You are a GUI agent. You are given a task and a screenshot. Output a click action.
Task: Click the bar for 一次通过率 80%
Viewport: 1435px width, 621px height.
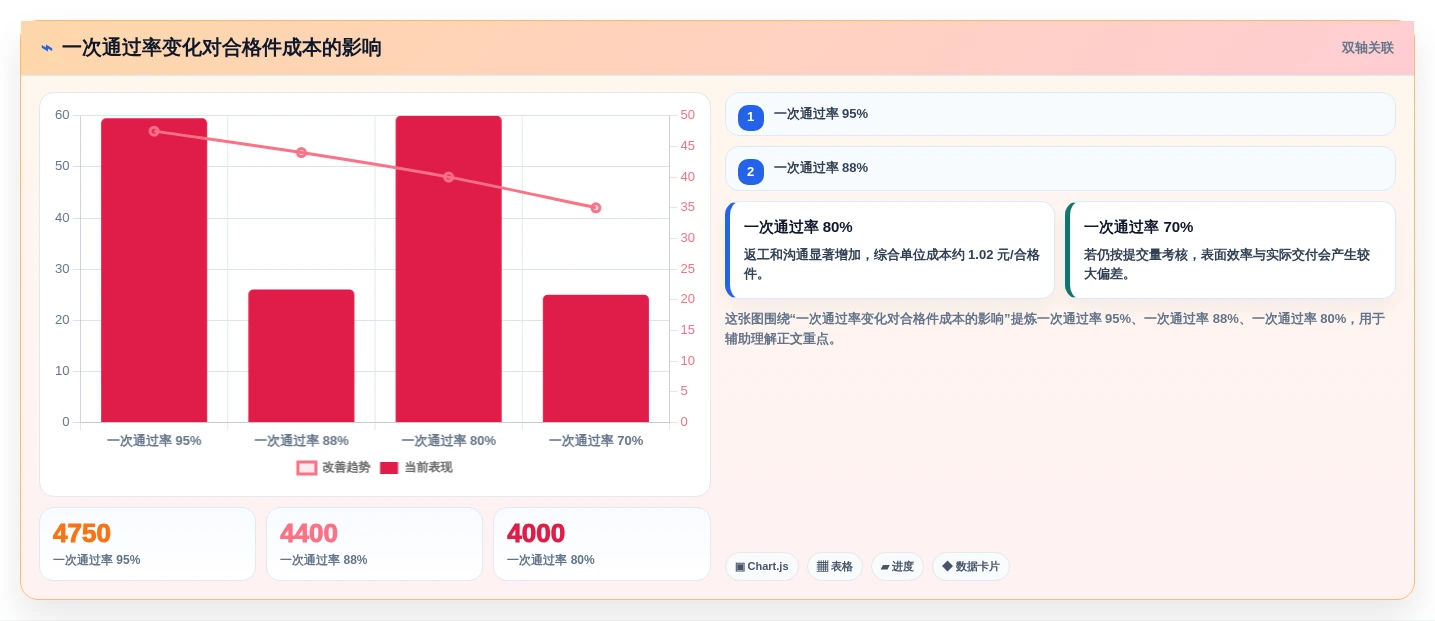(x=448, y=269)
